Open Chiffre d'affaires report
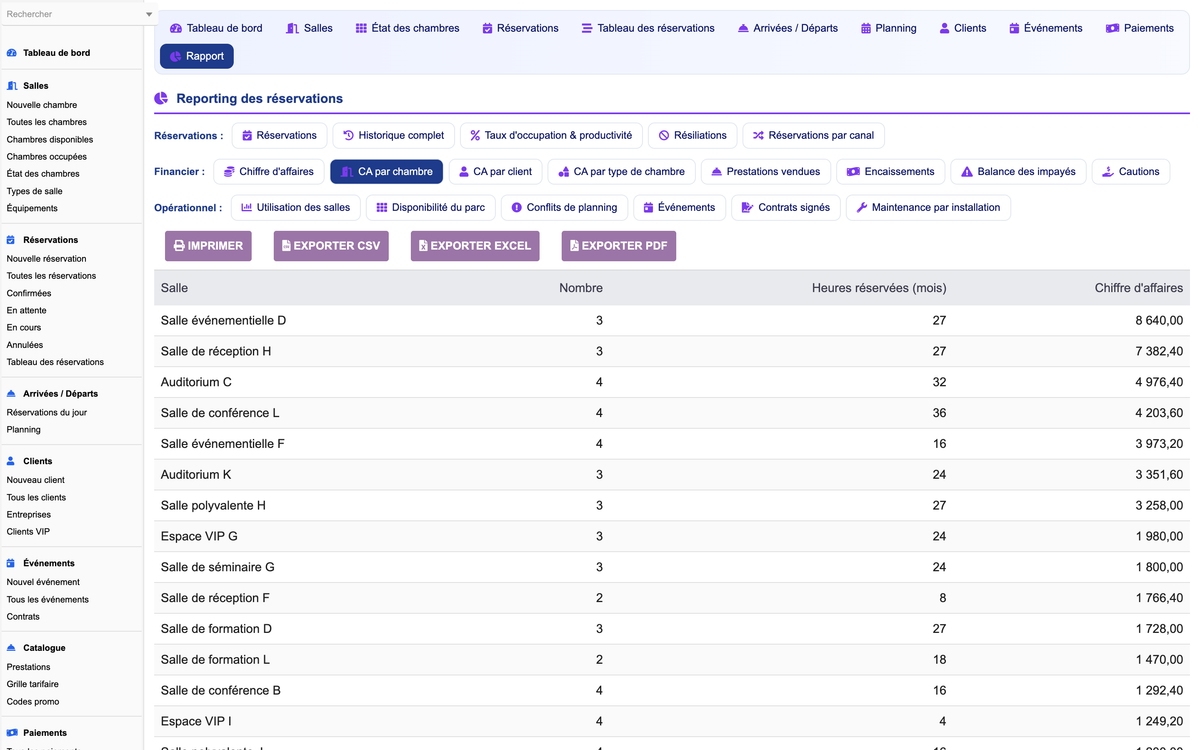This screenshot has width=1200, height=750. pos(268,171)
